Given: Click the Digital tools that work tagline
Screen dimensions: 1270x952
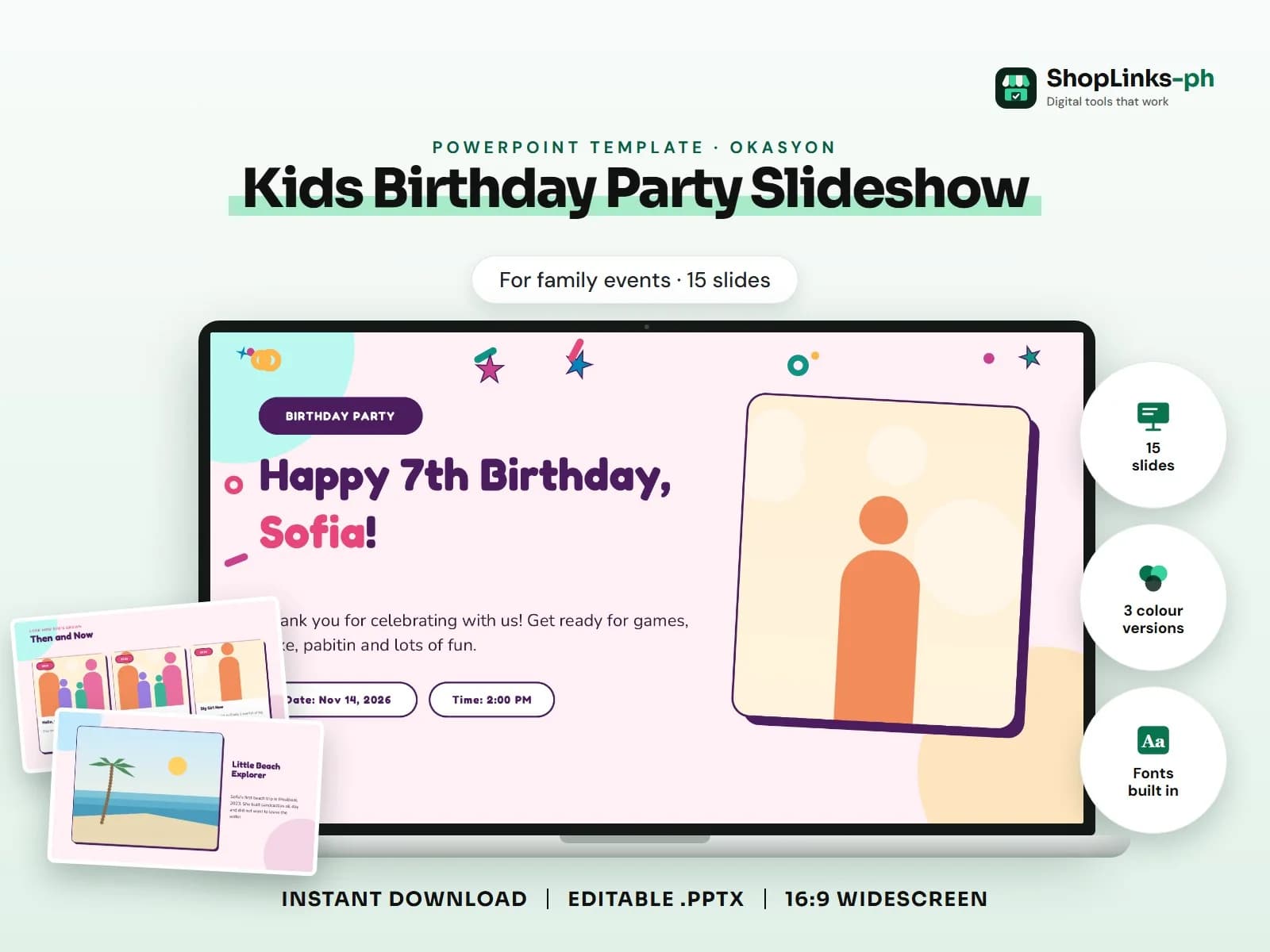Looking at the screenshot, I should click(x=1107, y=102).
